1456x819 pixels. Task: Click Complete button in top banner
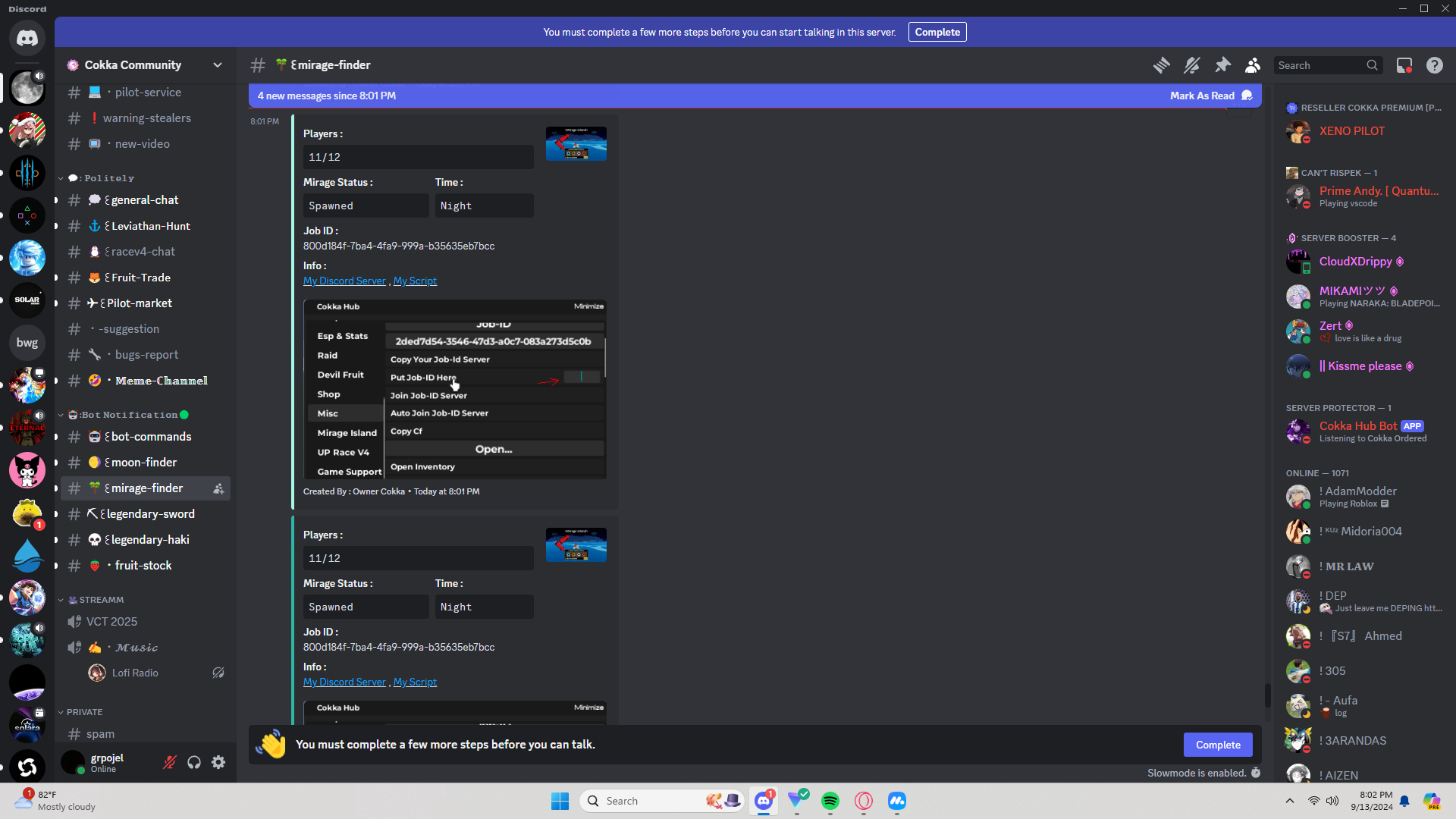tap(937, 32)
